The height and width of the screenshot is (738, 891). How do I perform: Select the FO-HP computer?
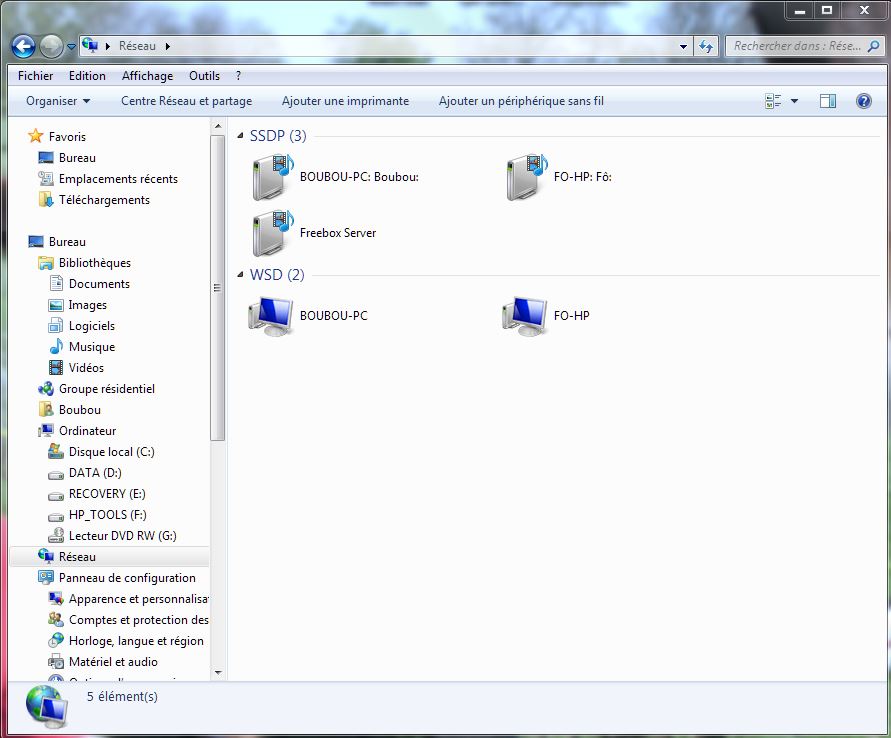tap(546, 316)
